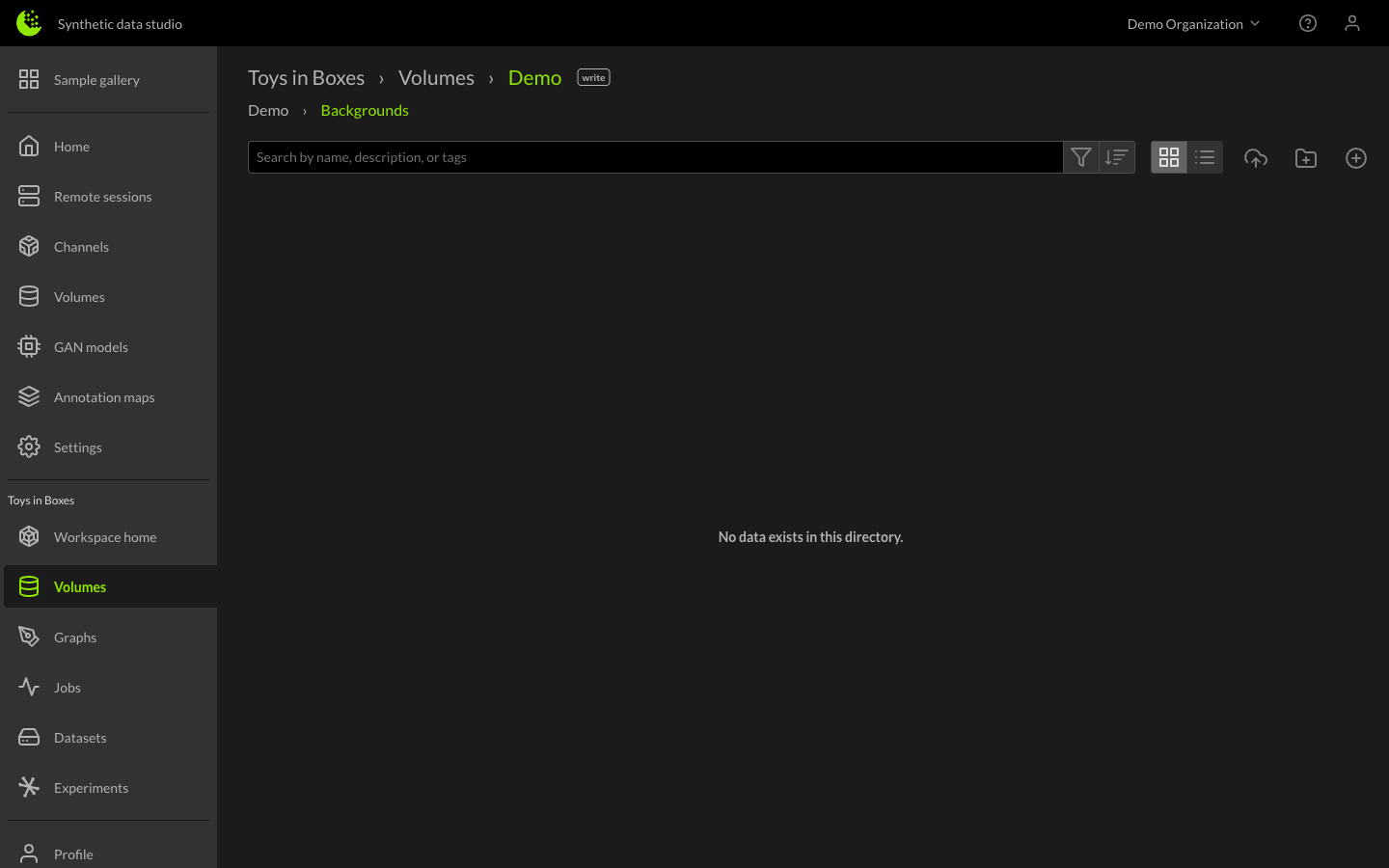Open Annotation maps in sidebar
The width and height of the screenshot is (1389, 868).
tap(104, 396)
